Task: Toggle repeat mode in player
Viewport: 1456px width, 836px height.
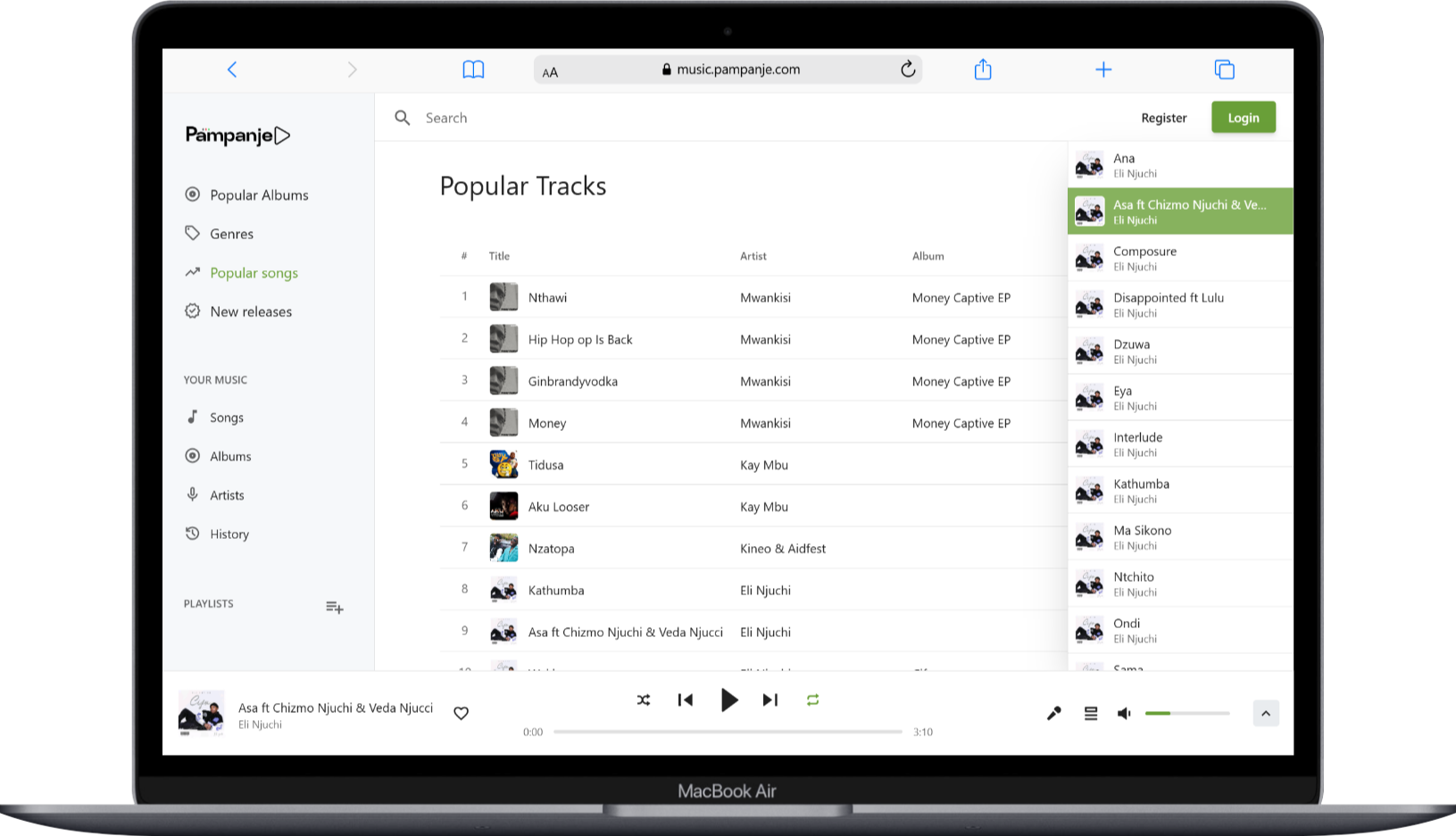Action: [812, 700]
